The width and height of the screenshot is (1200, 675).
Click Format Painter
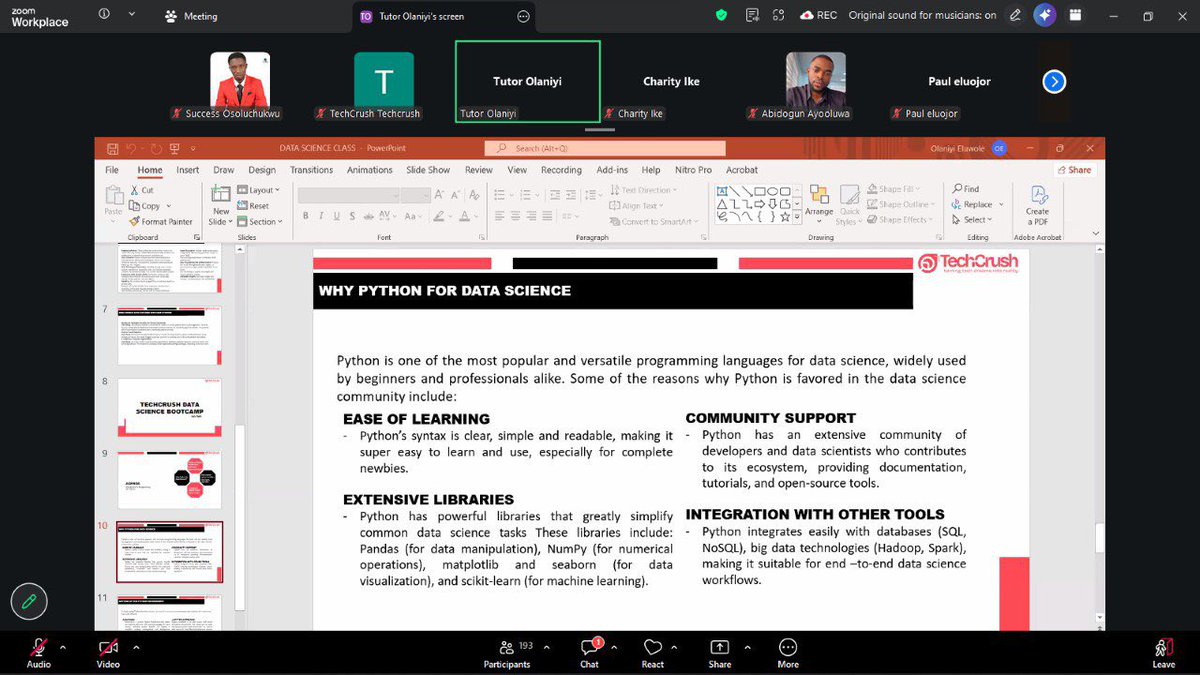click(161, 221)
